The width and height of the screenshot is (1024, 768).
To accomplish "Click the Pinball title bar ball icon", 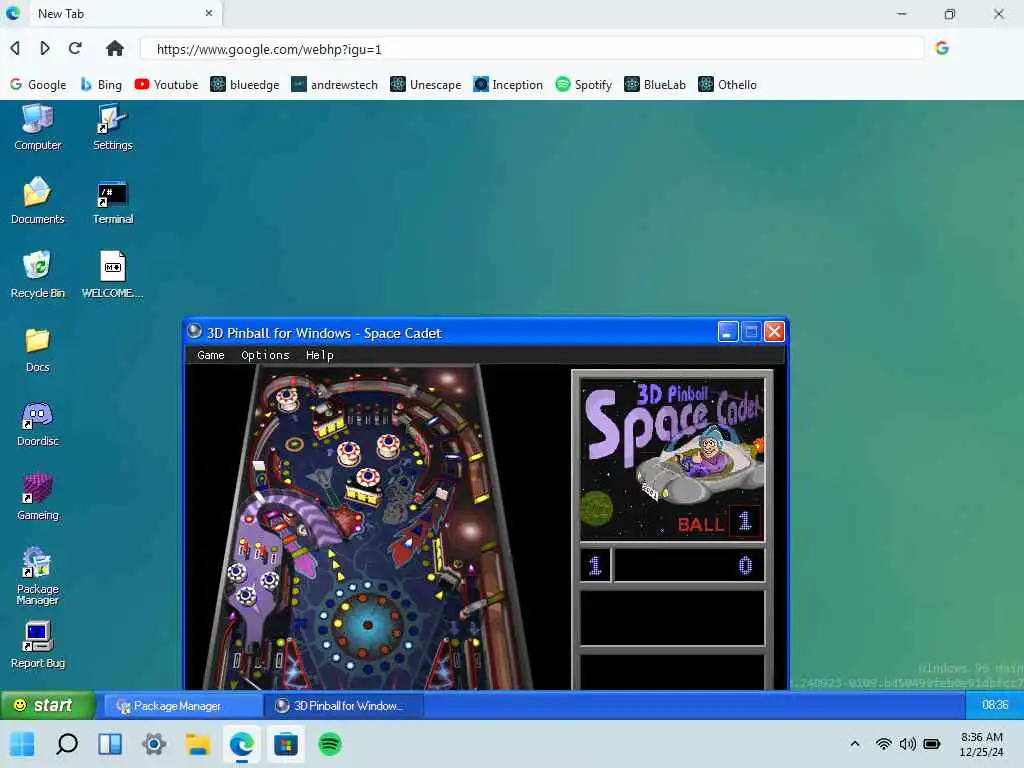I will click(195, 331).
